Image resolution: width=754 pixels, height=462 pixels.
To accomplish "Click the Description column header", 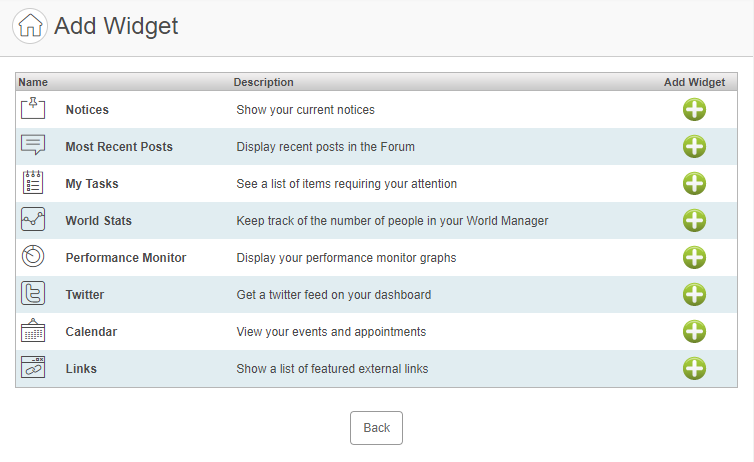I will 264,82.
